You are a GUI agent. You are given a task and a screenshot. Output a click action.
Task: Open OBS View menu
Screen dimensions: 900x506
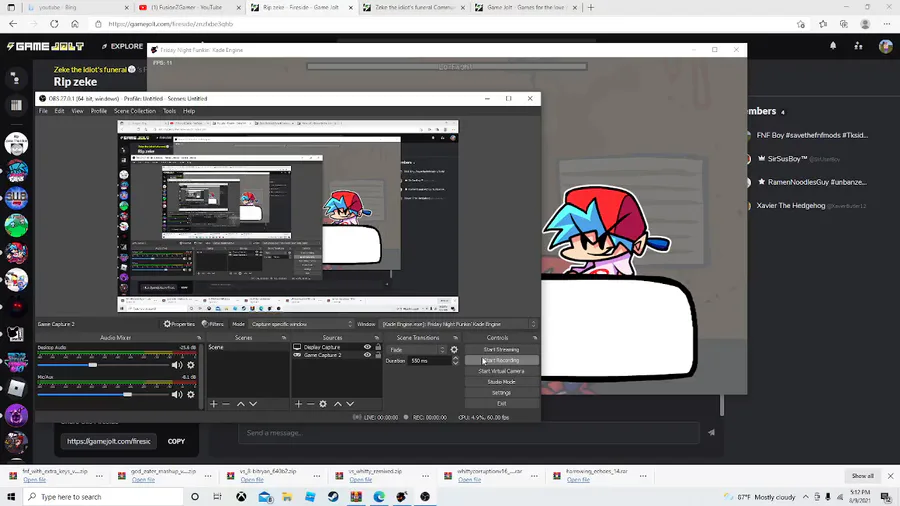click(x=77, y=111)
